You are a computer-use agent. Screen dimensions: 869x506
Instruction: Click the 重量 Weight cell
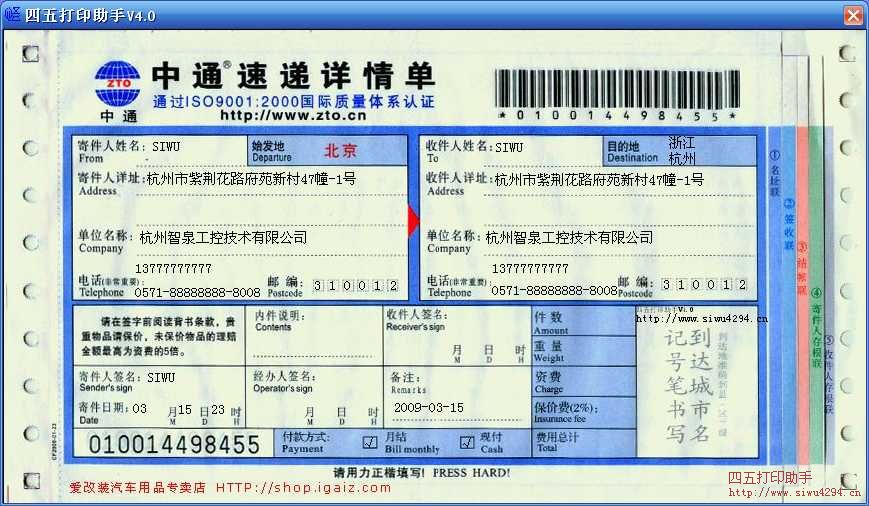584,351
